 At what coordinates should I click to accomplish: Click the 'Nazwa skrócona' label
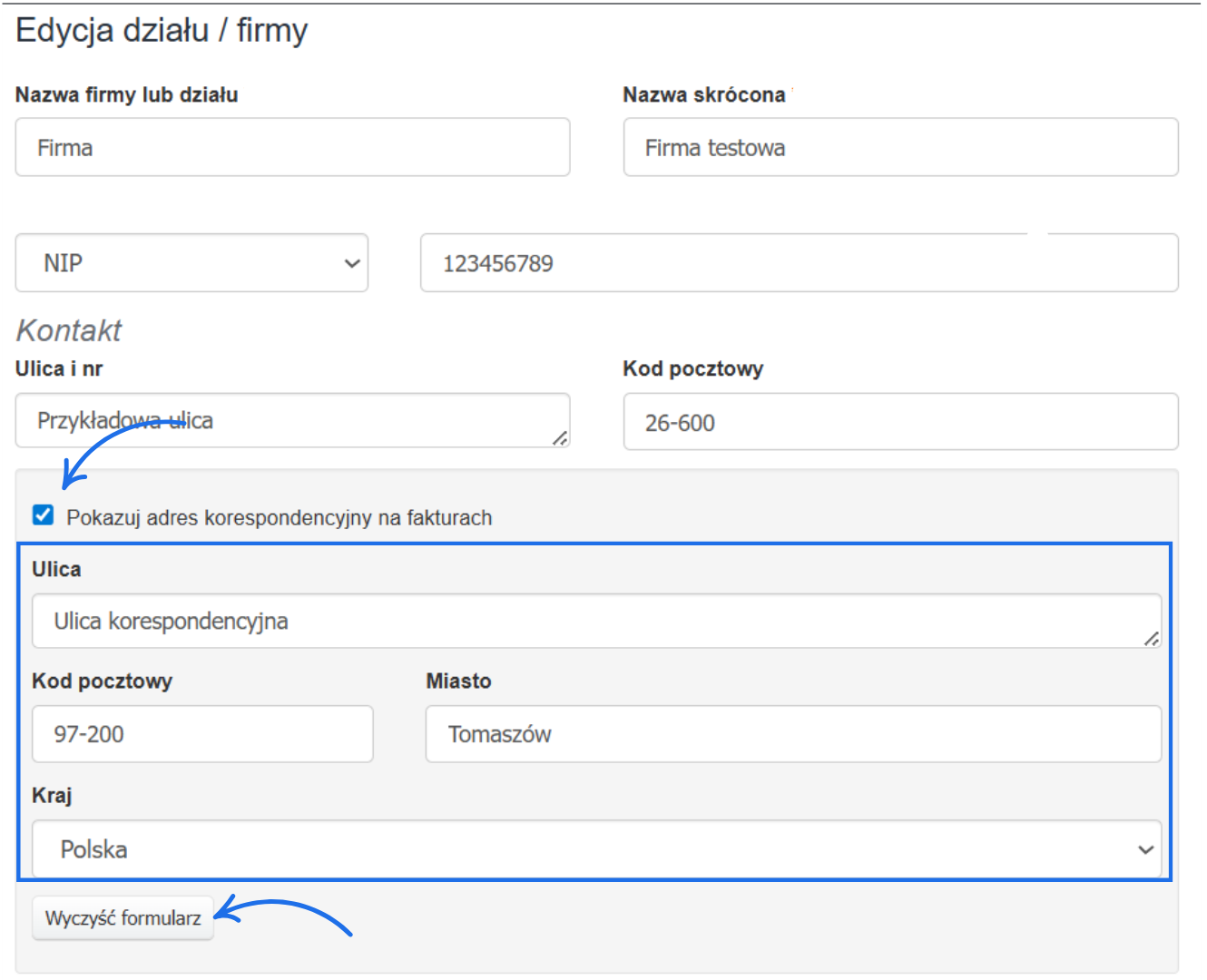pyautogui.click(x=703, y=95)
